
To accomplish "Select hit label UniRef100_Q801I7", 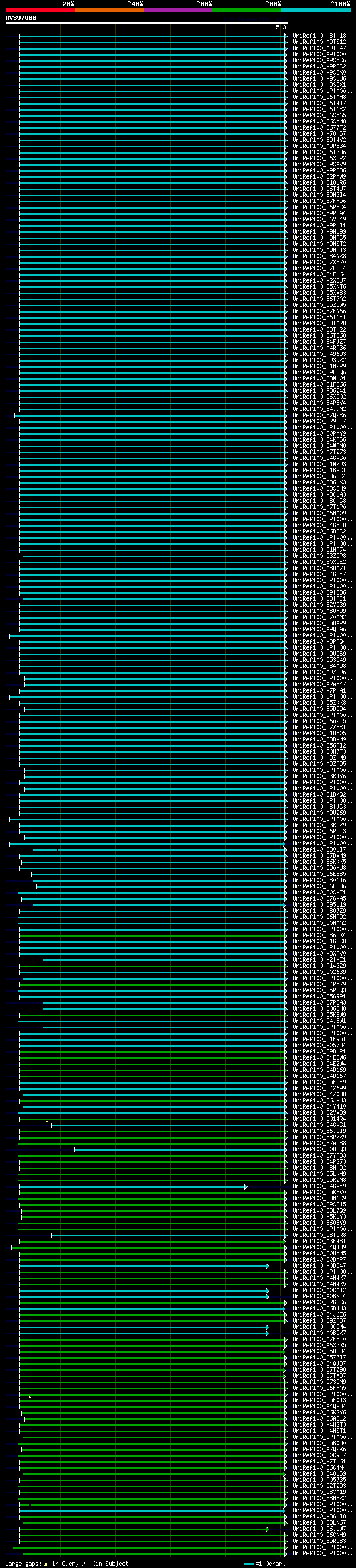I will (x=319, y=850).
